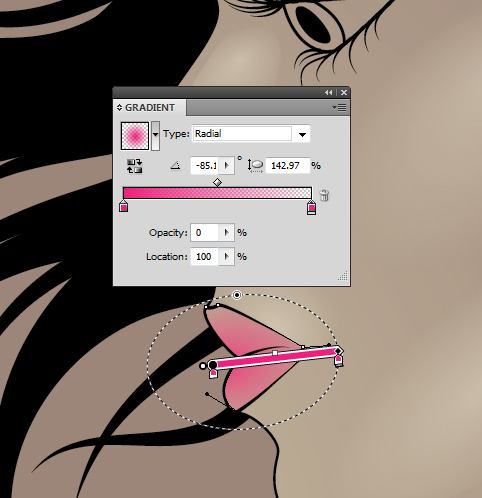Click the gradient midpoint diamond slider
The width and height of the screenshot is (482, 498).
[217, 182]
